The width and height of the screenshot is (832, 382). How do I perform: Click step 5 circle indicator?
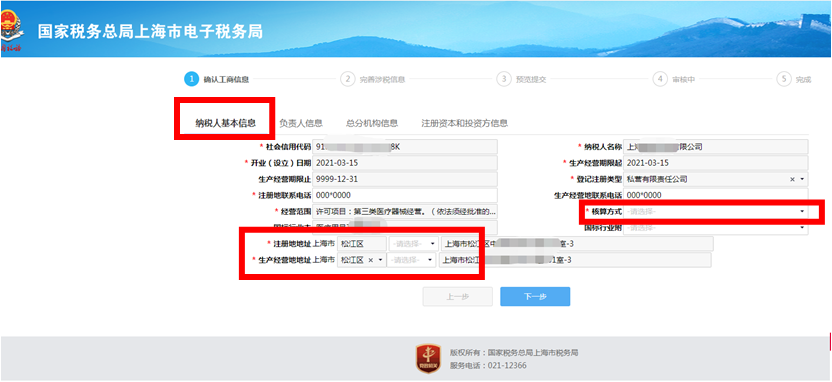(x=783, y=79)
